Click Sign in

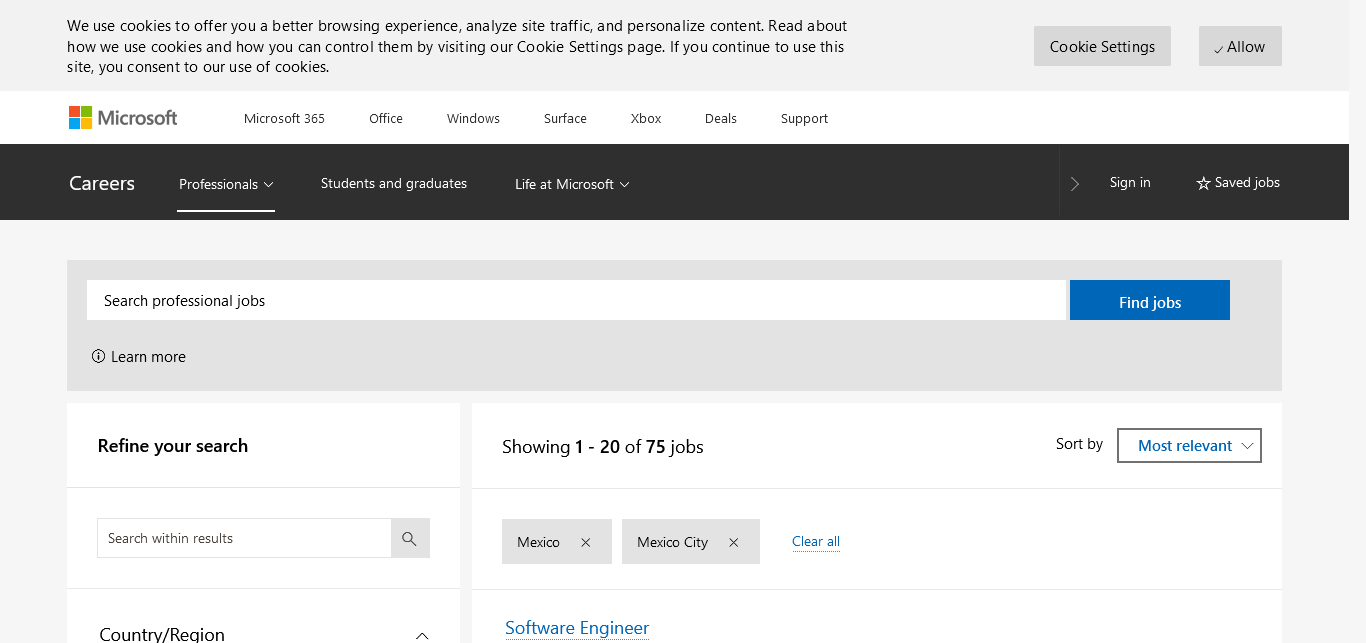[x=1130, y=182]
